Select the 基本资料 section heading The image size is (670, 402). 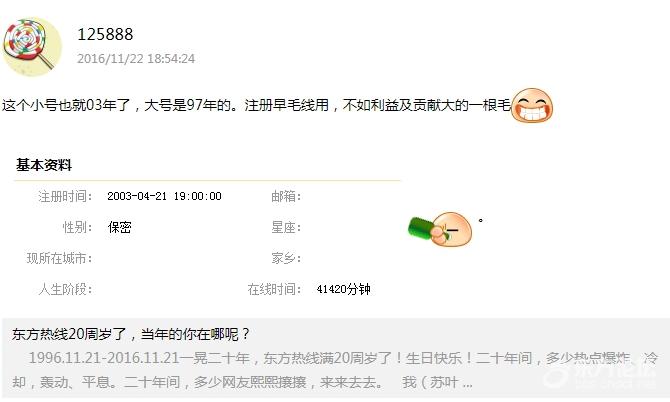click(x=44, y=165)
